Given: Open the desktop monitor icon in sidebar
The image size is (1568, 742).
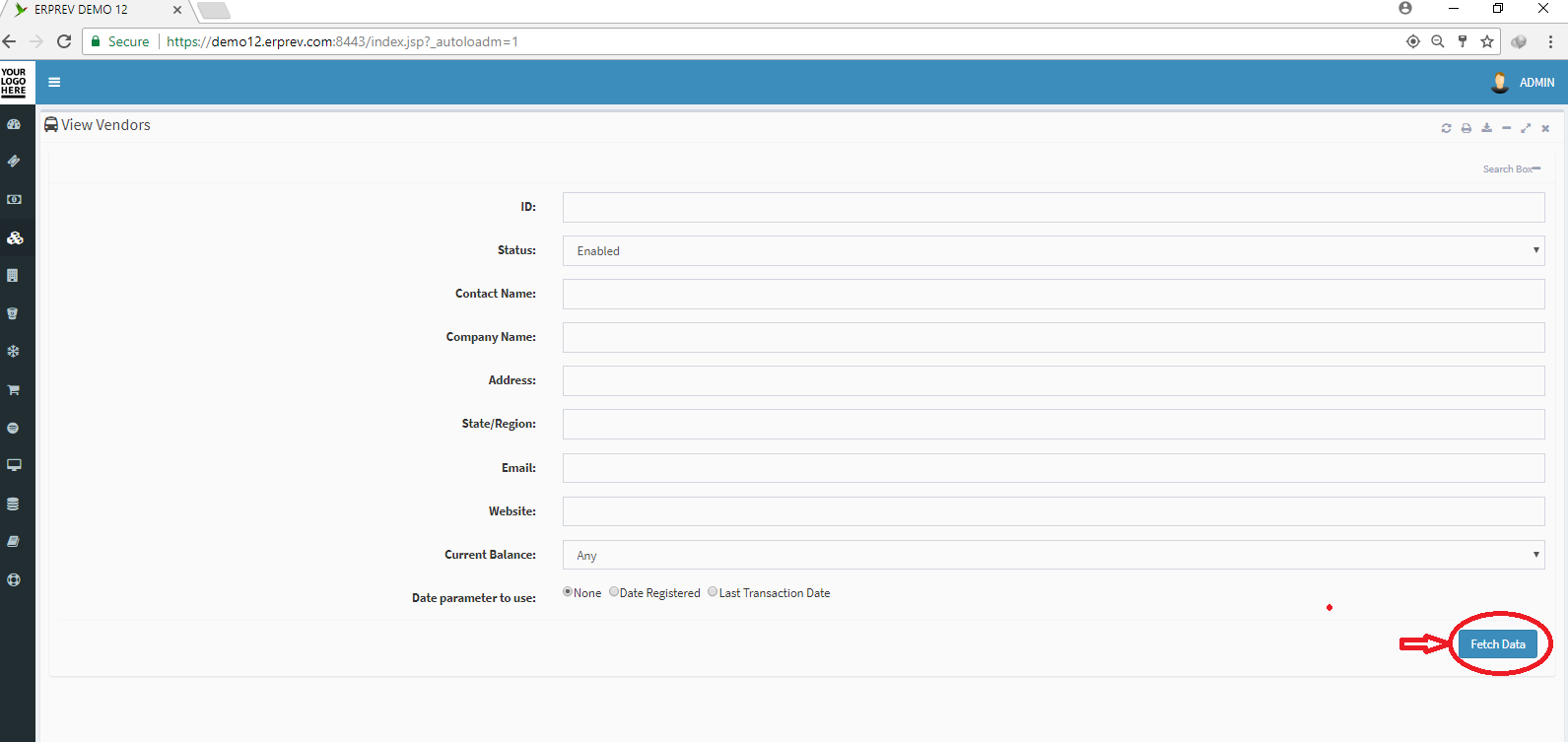Looking at the screenshot, I should pyautogui.click(x=14, y=465).
